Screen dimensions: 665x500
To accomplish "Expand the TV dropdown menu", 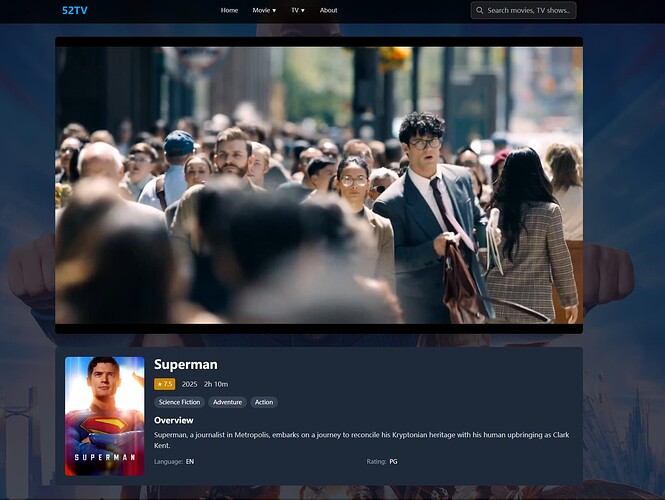I will pos(298,10).
